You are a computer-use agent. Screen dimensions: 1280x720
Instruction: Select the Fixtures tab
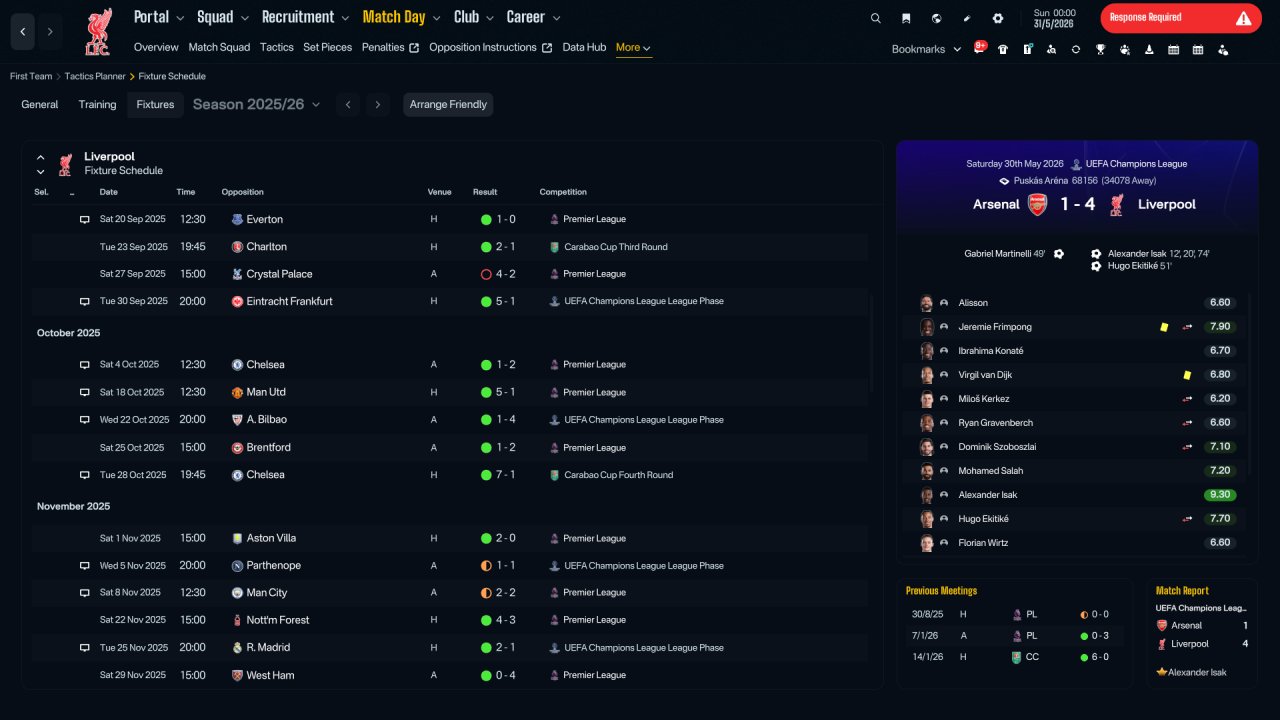coord(155,105)
